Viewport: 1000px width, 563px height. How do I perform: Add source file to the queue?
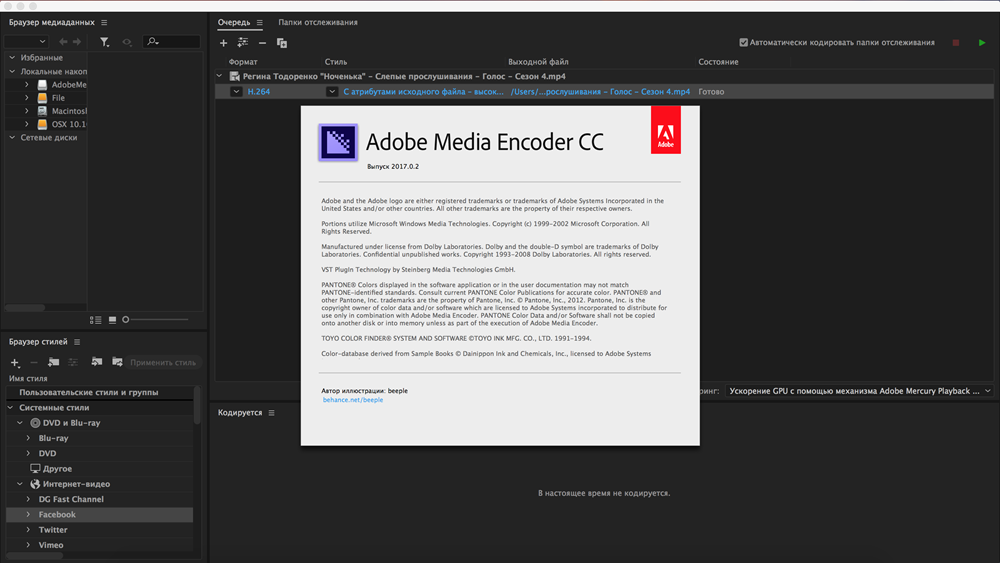point(223,43)
